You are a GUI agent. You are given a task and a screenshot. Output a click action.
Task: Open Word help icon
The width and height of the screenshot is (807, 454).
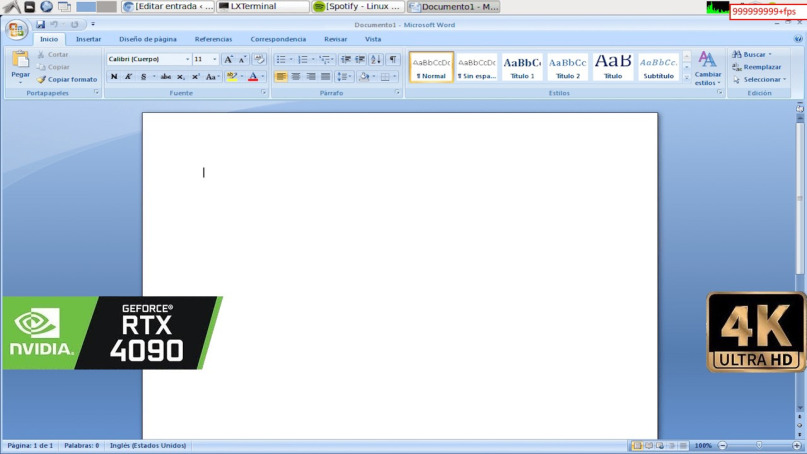pyautogui.click(x=798, y=39)
